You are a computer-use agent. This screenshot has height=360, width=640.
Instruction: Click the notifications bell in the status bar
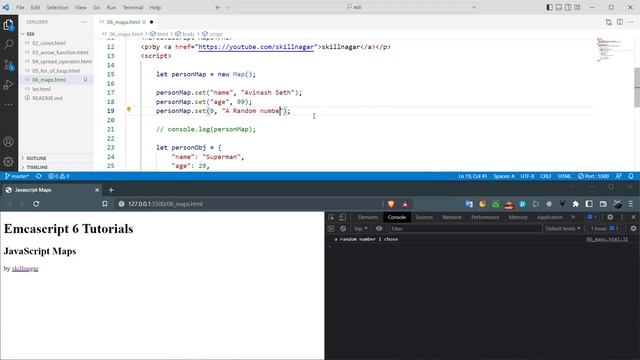coord(631,176)
